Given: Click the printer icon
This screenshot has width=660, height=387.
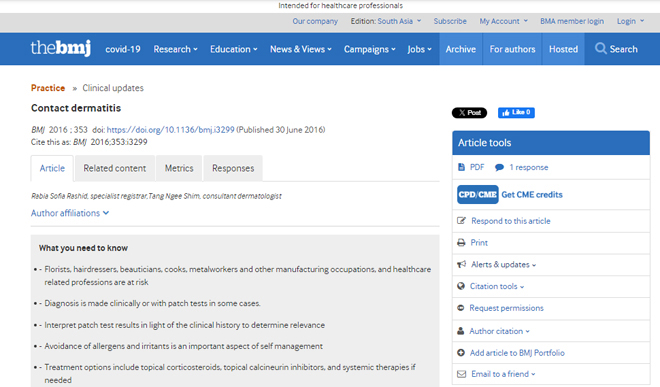Looking at the screenshot, I should [x=461, y=243].
